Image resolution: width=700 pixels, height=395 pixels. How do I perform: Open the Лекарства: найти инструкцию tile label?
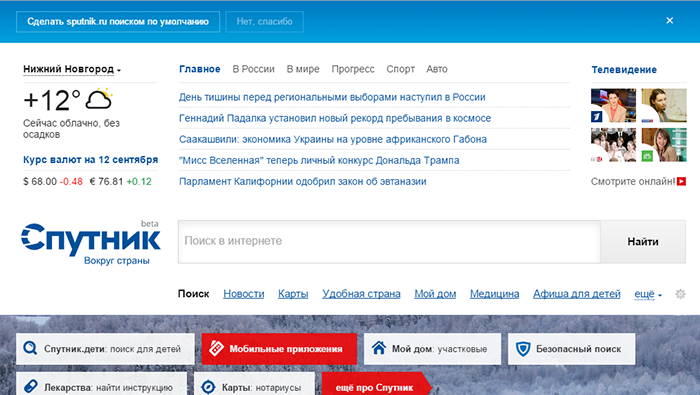tap(108, 387)
